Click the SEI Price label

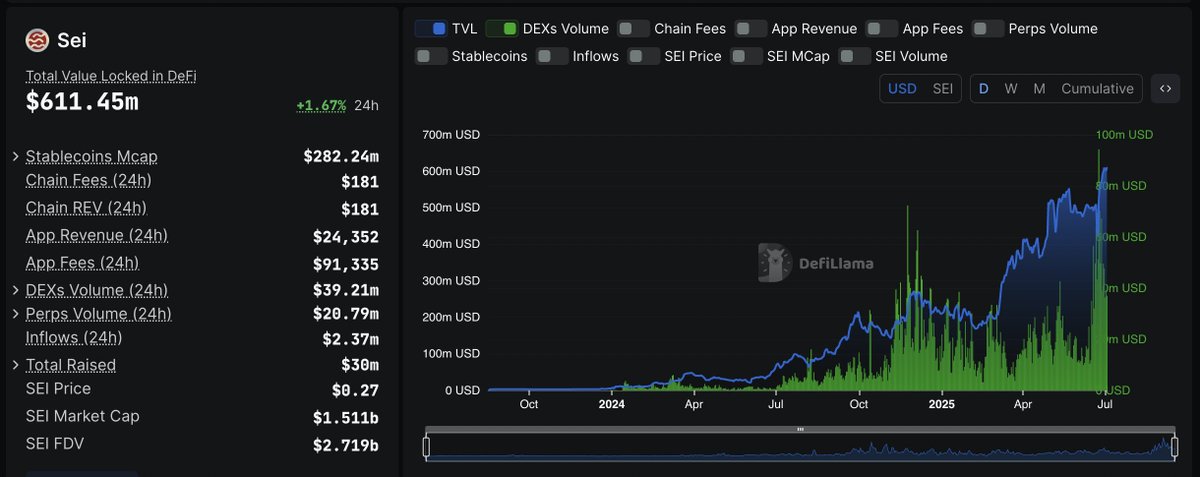click(x=58, y=388)
